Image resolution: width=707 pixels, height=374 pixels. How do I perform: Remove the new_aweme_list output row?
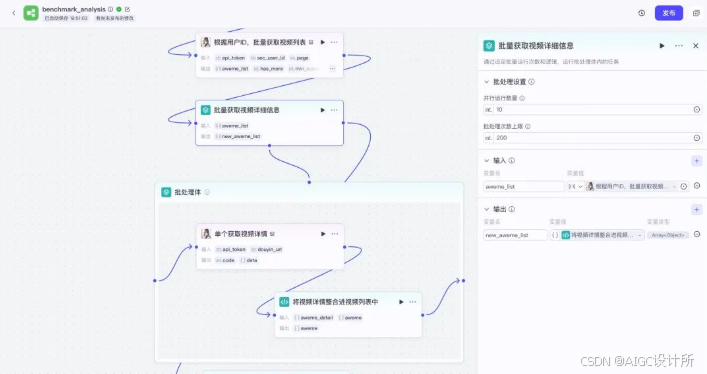tap(697, 235)
